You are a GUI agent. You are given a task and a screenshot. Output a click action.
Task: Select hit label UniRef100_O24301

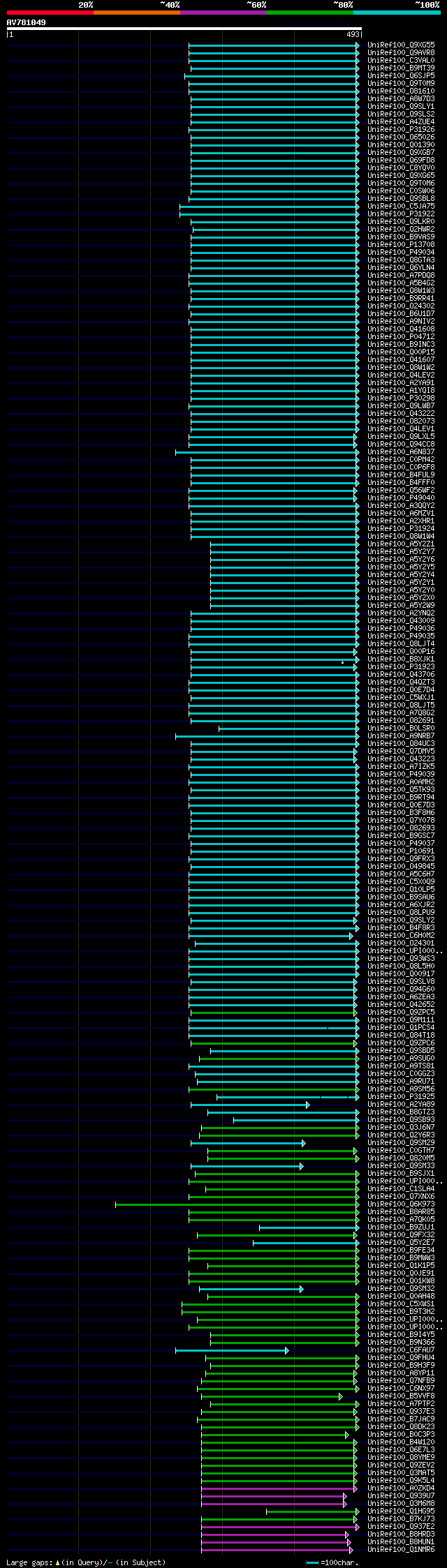coord(401,943)
